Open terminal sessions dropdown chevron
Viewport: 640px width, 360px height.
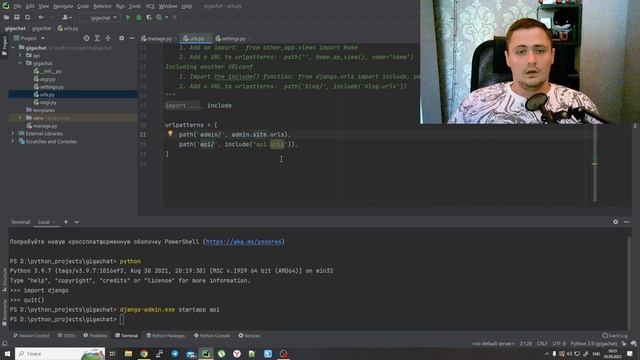tap(76, 222)
